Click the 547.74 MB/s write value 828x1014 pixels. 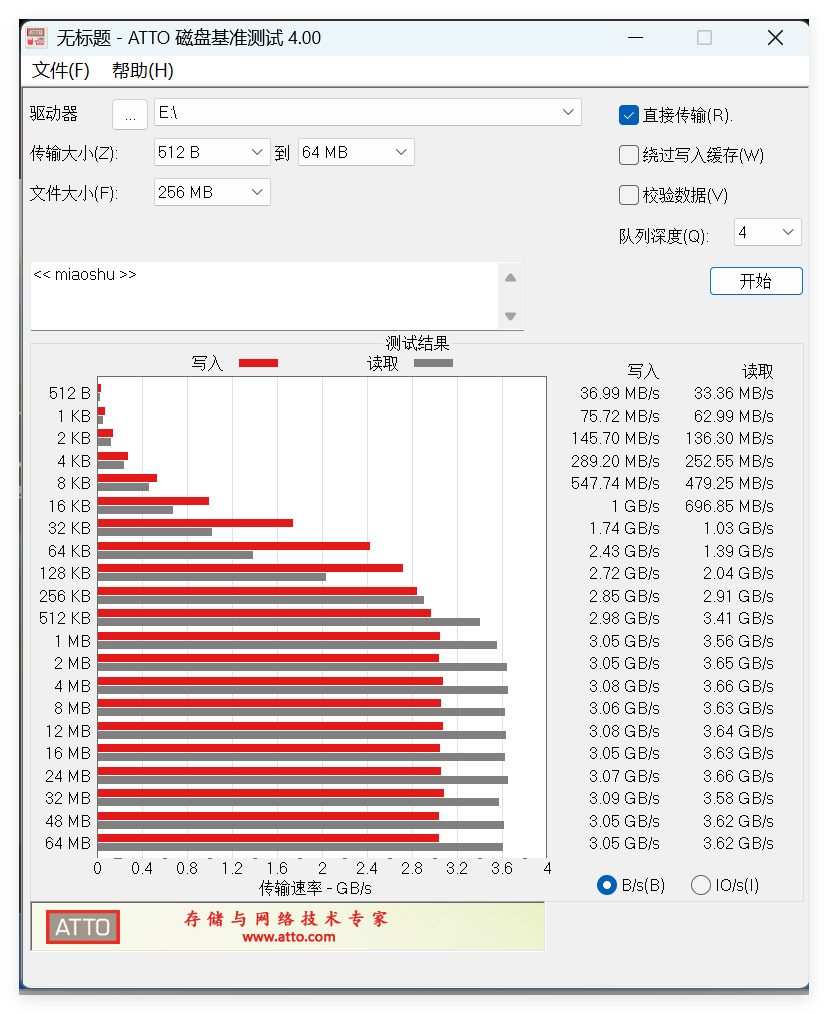[x=615, y=483]
